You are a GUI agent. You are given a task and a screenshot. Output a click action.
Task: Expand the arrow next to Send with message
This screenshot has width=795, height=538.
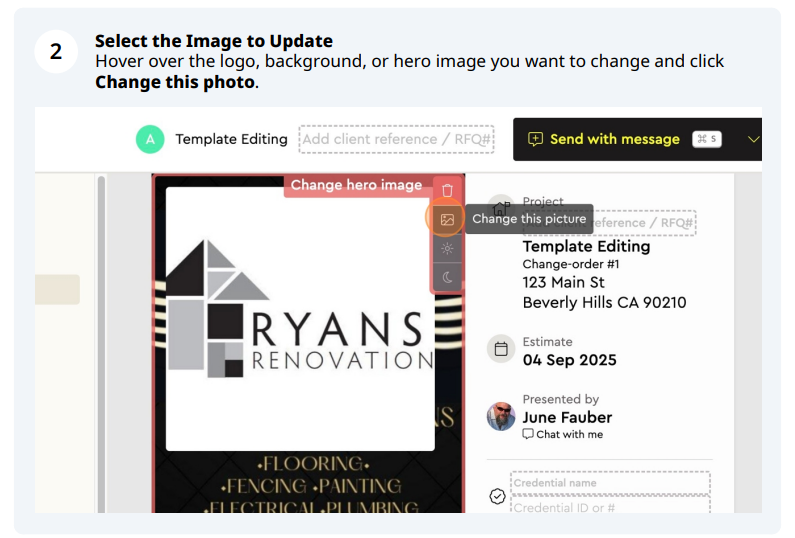tap(753, 139)
